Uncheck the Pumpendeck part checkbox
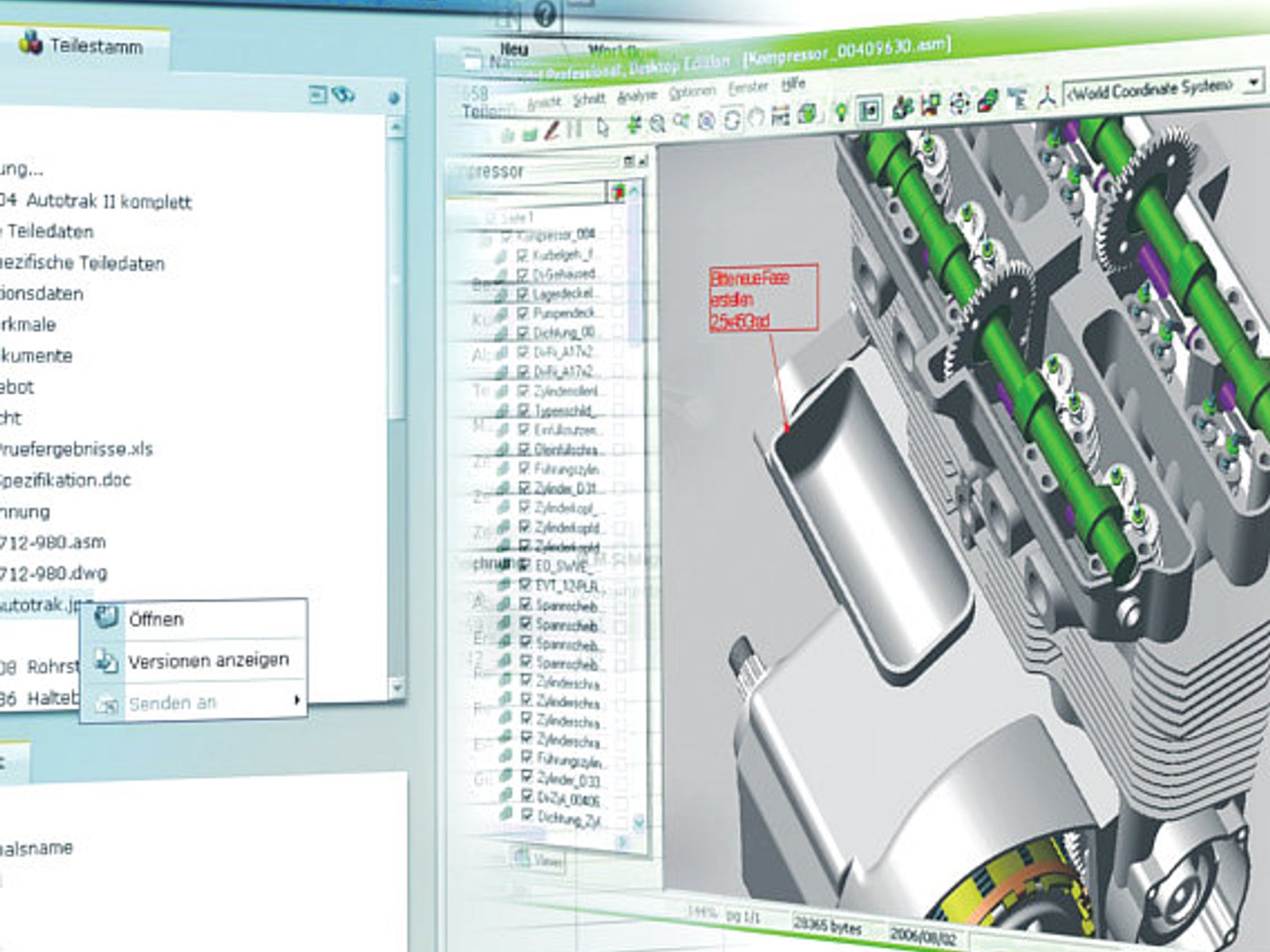 click(523, 314)
